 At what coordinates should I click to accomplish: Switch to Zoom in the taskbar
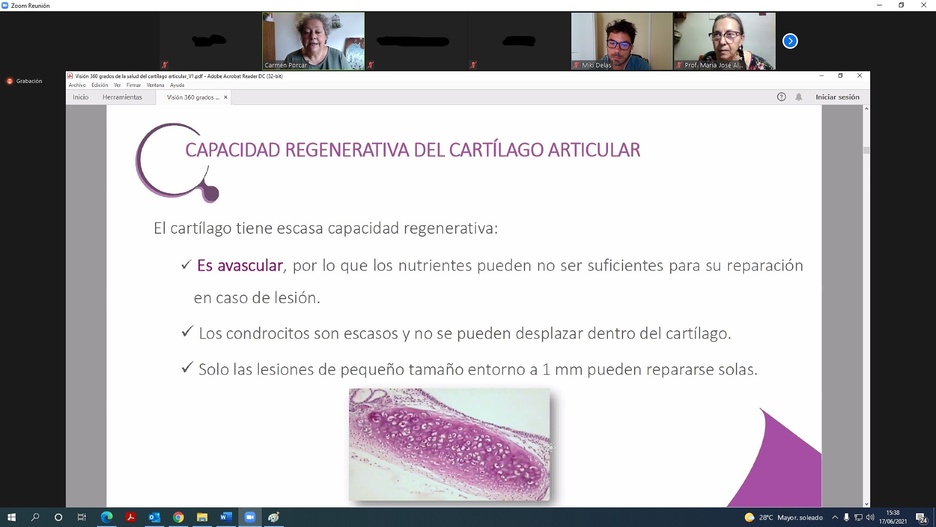250,517
